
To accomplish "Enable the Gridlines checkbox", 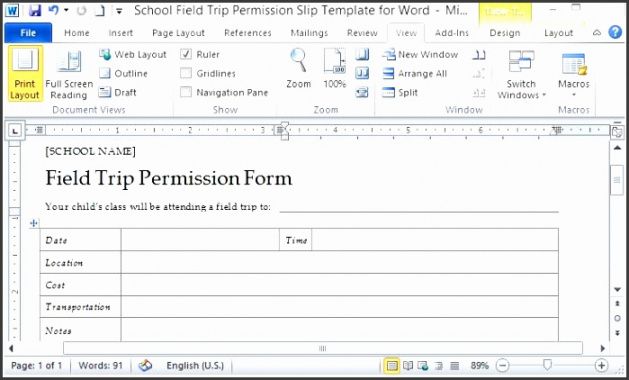I will pyautogui.click(x=186, y=73).
